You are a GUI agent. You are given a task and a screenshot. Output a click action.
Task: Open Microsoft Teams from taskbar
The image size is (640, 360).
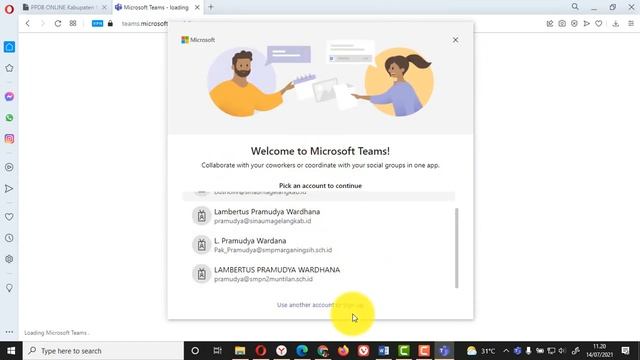pos(444,351)
